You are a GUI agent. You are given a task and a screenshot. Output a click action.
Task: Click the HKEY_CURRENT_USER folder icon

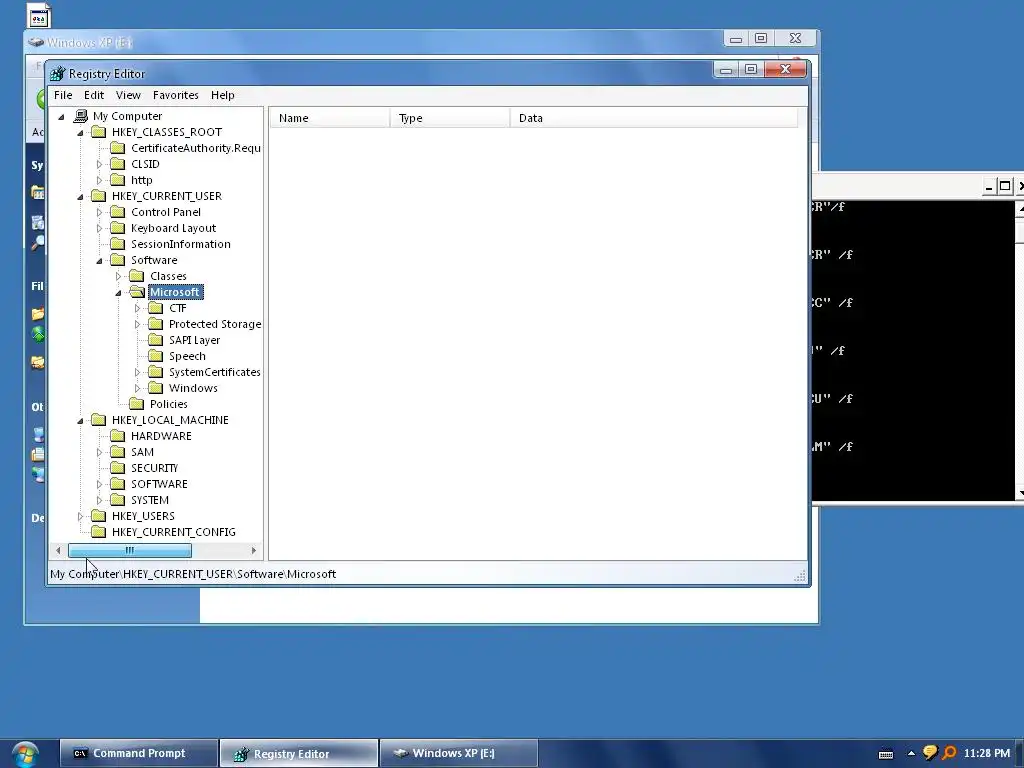tap(99, 196)
